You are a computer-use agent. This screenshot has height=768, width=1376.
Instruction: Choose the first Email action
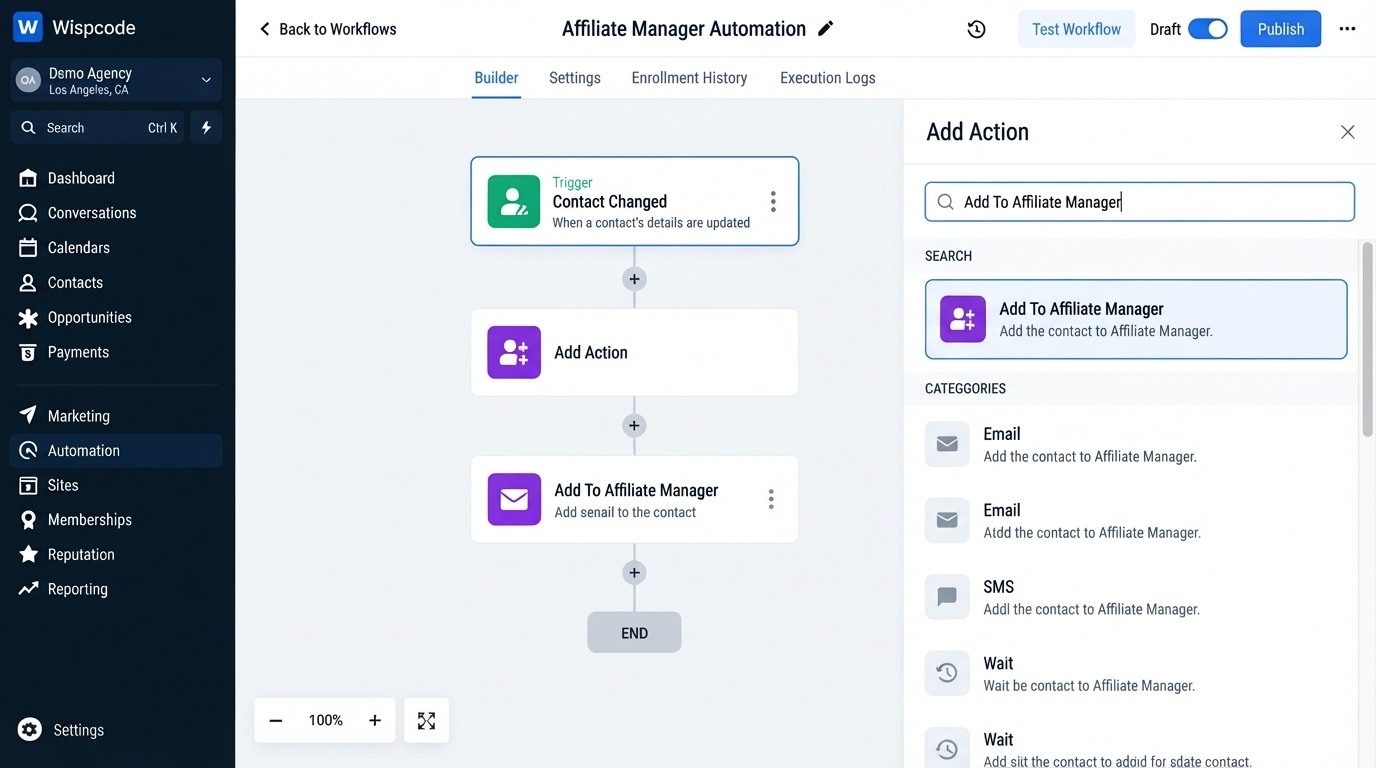point(1136,444)
